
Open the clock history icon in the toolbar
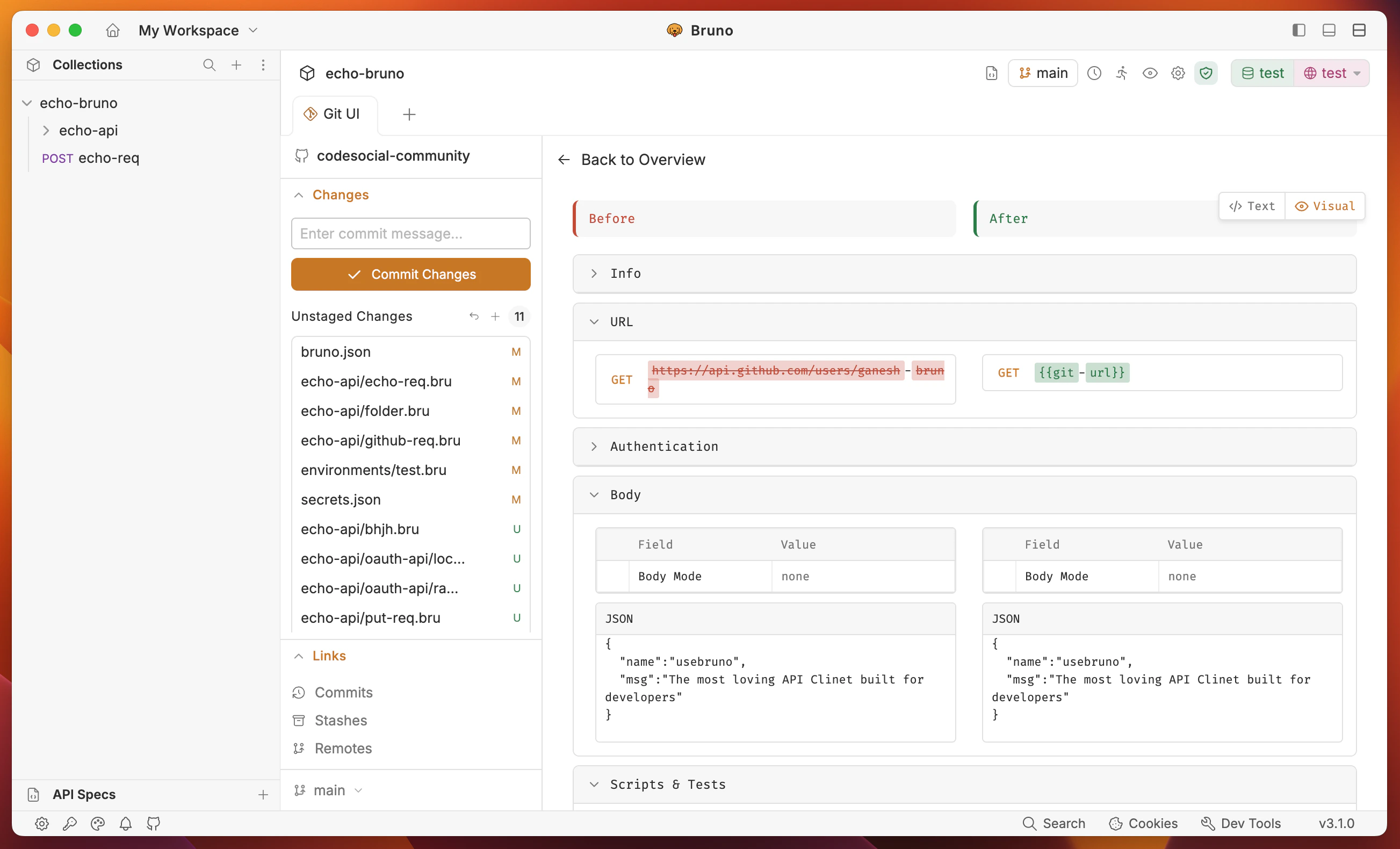click(1094, 73)
